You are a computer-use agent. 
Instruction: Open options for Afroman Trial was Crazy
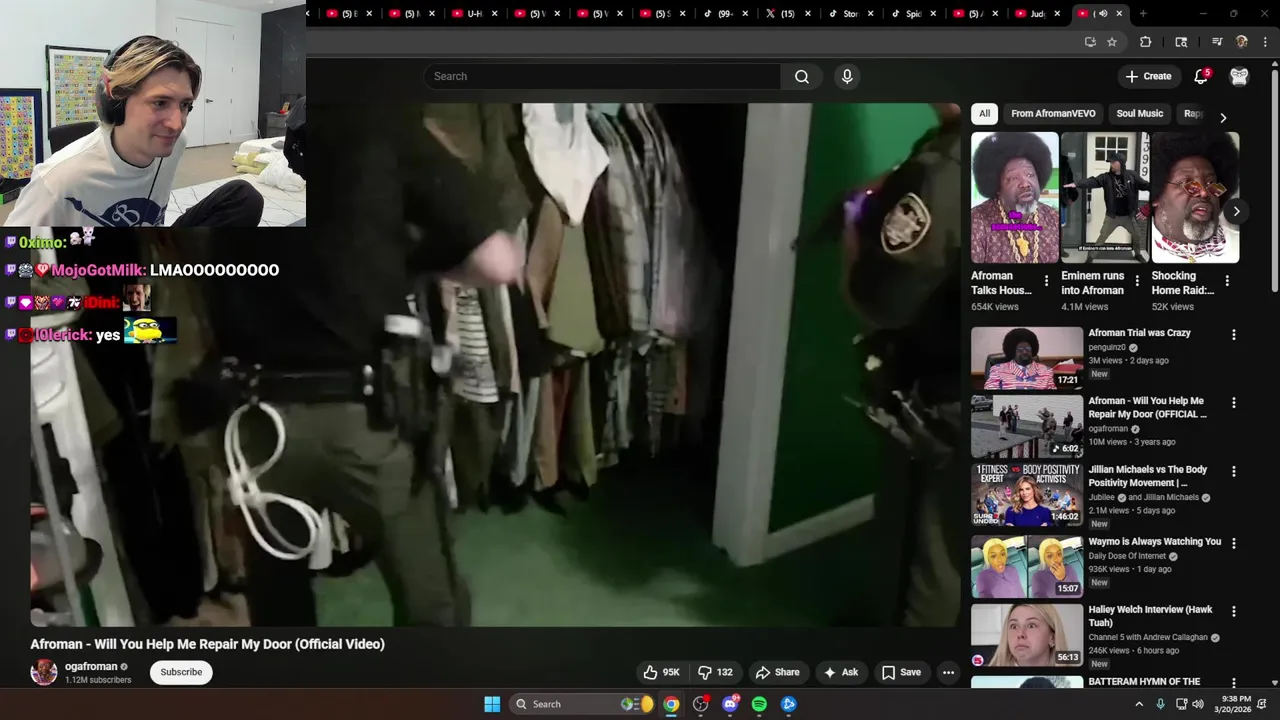pyautogui.click(x=1233, y=335)
